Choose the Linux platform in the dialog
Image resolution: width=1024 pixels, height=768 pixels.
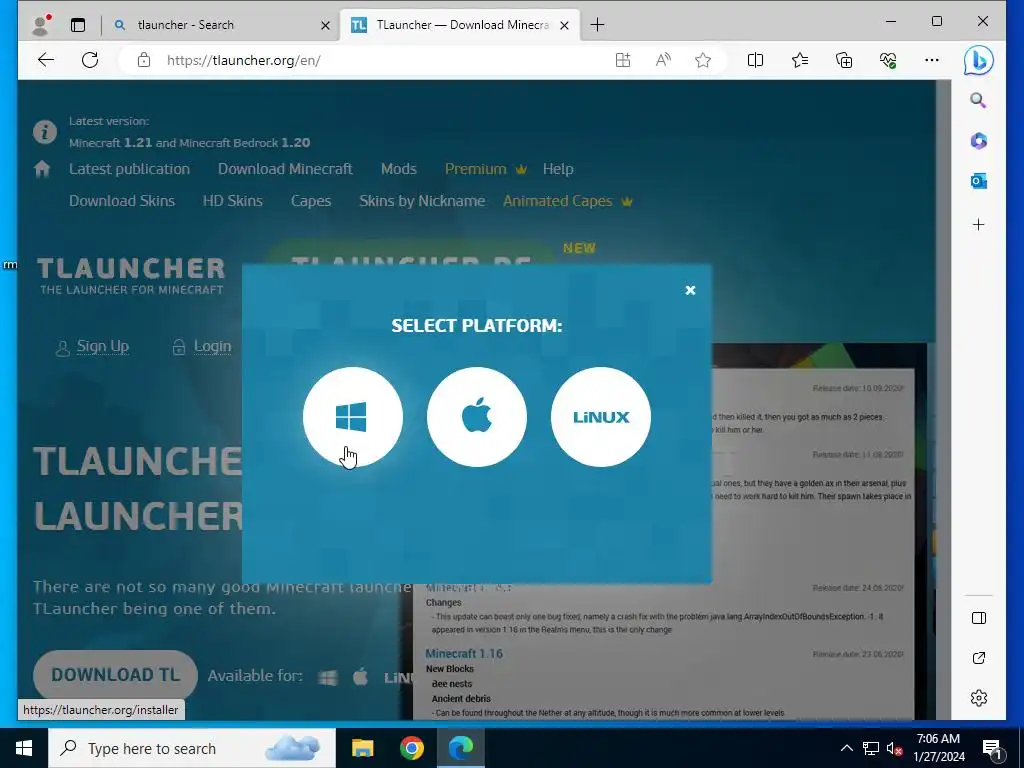[x=601, y=417]
